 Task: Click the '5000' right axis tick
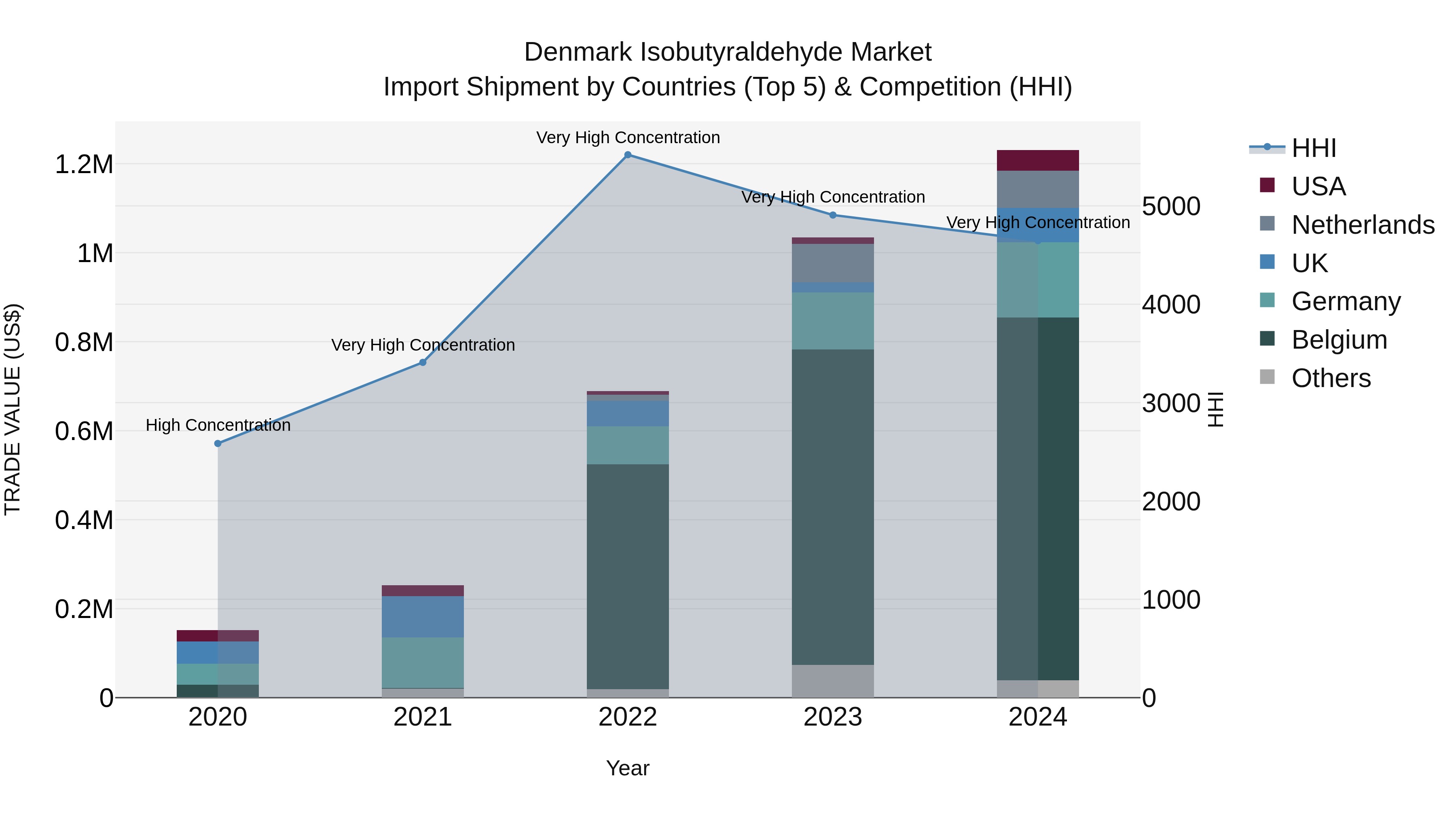coord(1171,206)
